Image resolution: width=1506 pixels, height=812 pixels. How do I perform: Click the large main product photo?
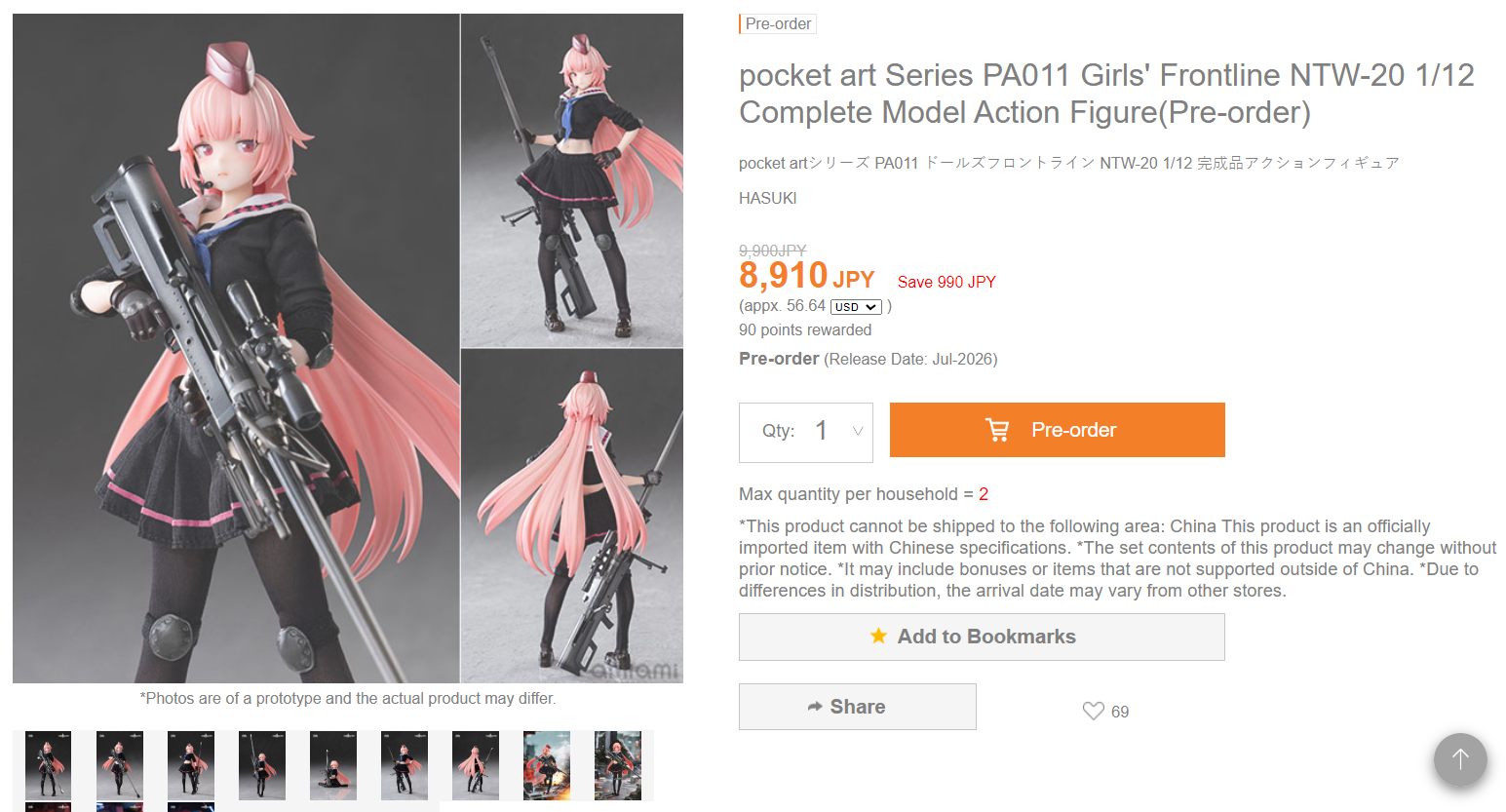236,348
